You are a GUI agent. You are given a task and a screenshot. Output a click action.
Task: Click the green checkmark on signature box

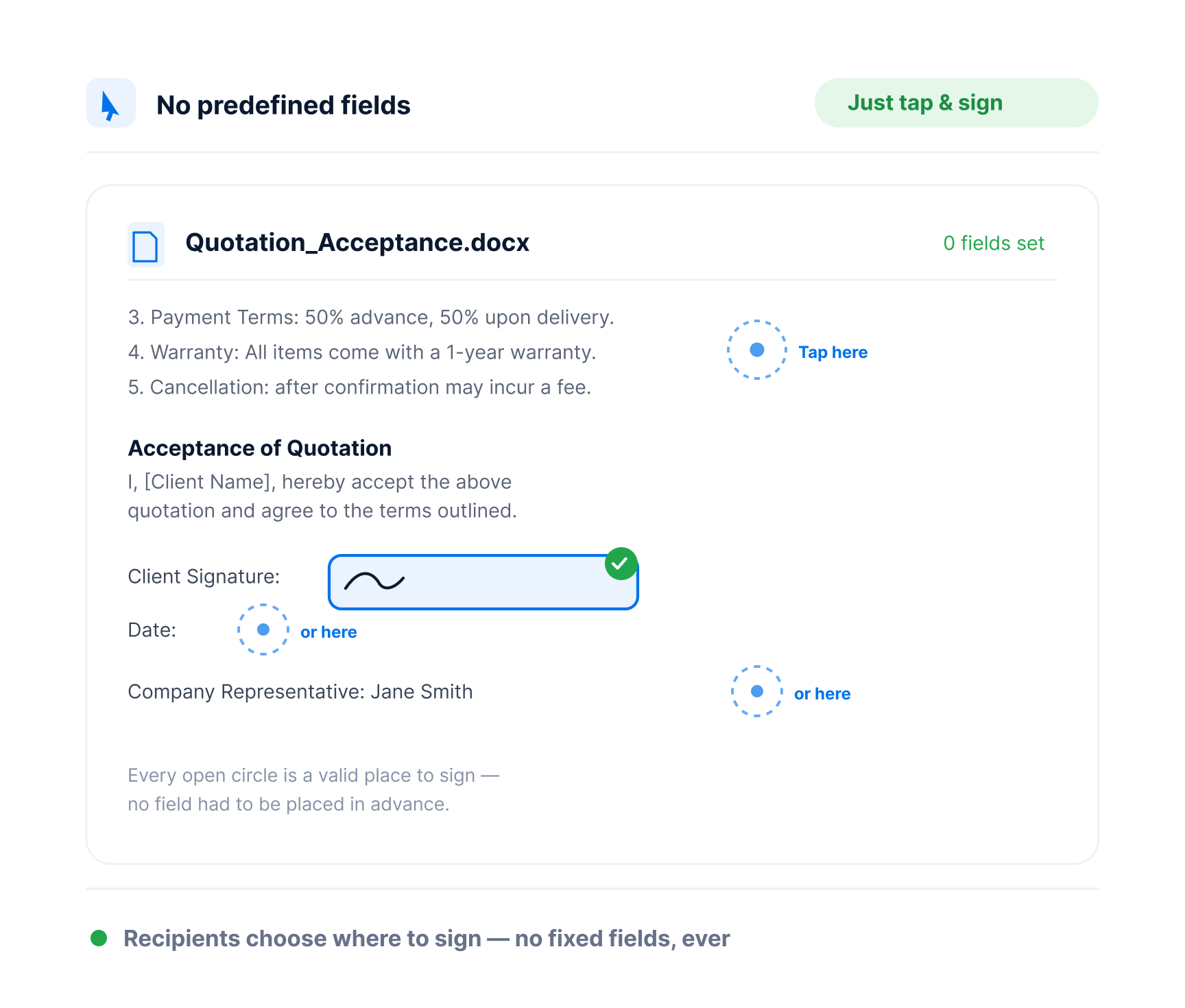pos(621,564)
